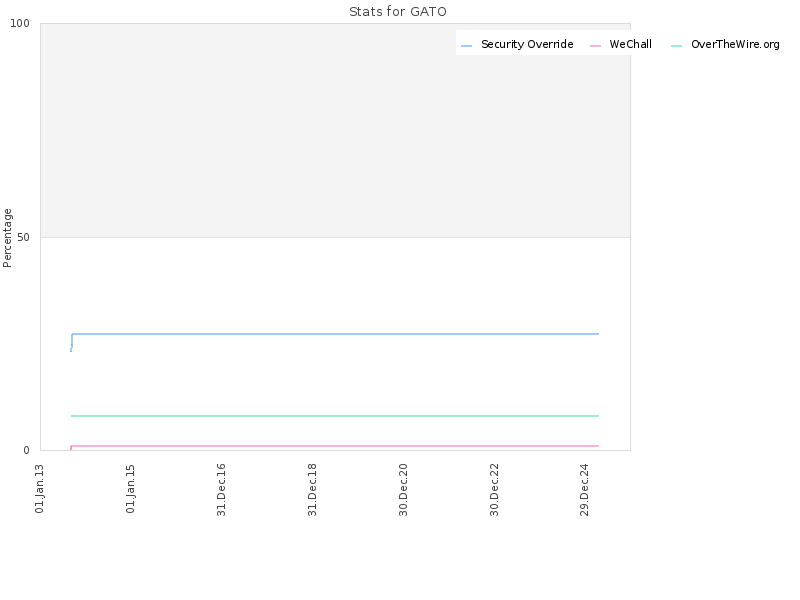This screenshot has width=800, height=600.
Task: Click the green OverTheWire.org legend swatch
Action: pos(677,46)
